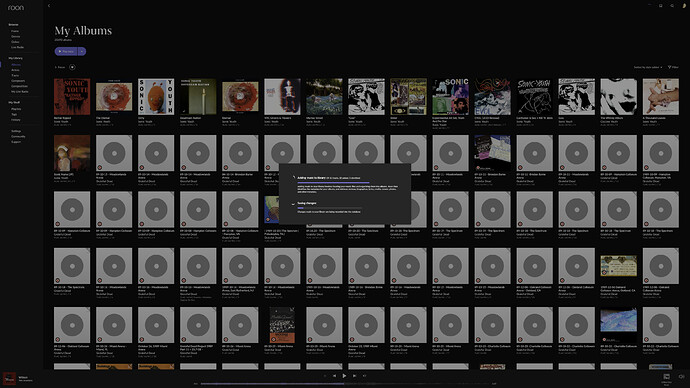This screenshot has width=690, height=388.
Task: Open the Sorted by date added dropdown
Action: click(648, 67)
